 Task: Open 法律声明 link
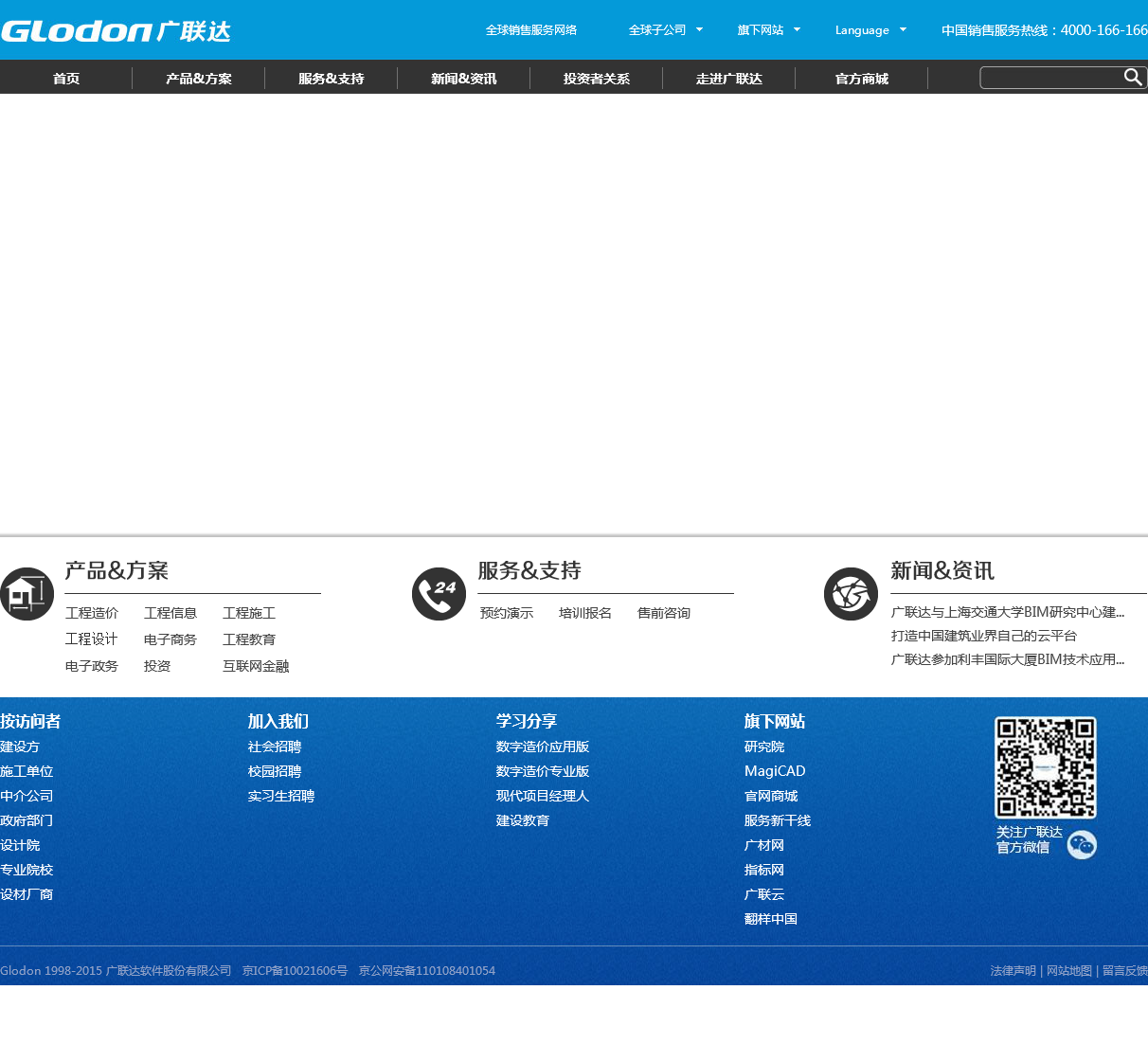pyautogui.click(x=1013, y=971)
